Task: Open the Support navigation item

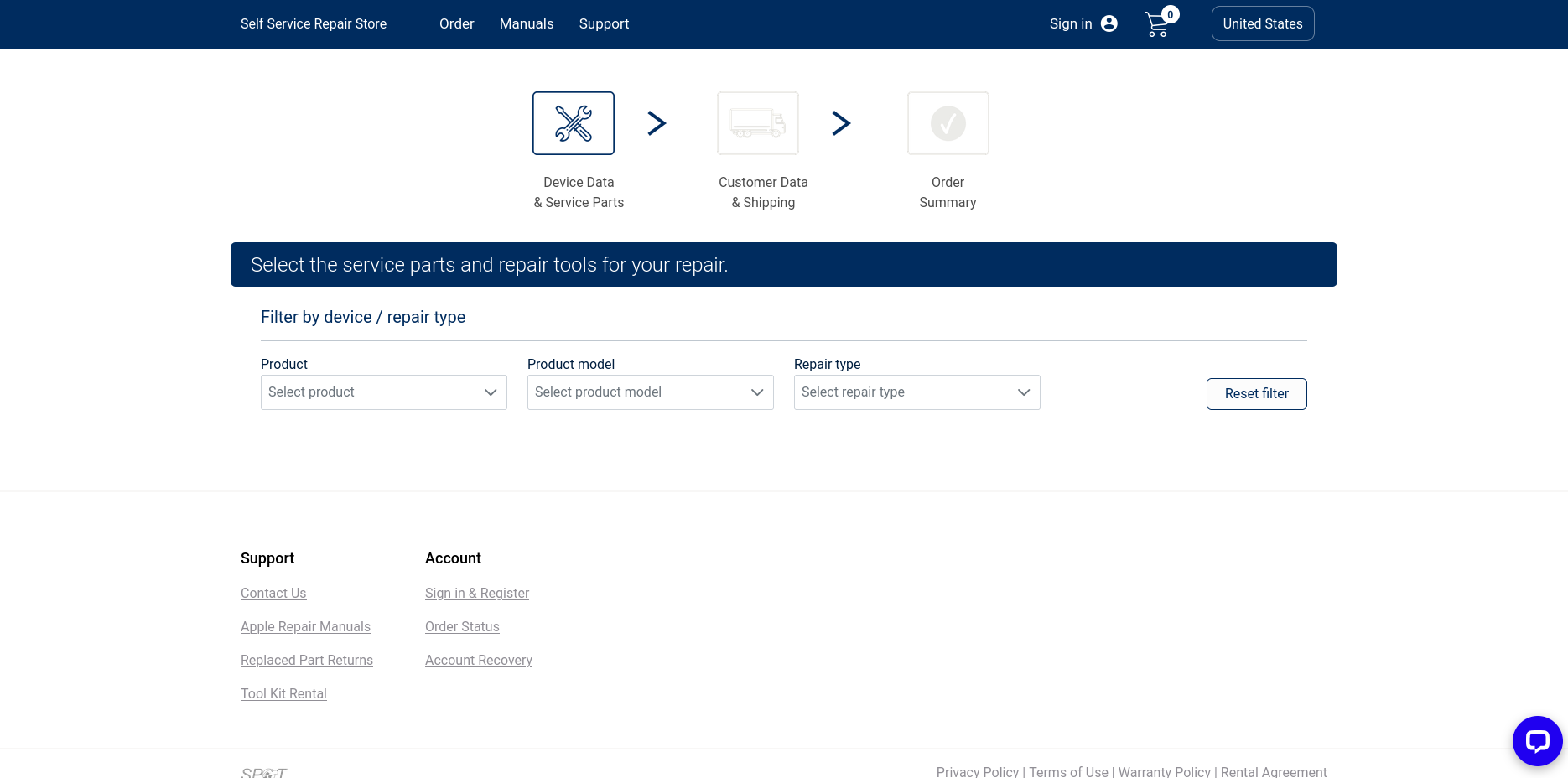Action: click(x=604, y=23)
